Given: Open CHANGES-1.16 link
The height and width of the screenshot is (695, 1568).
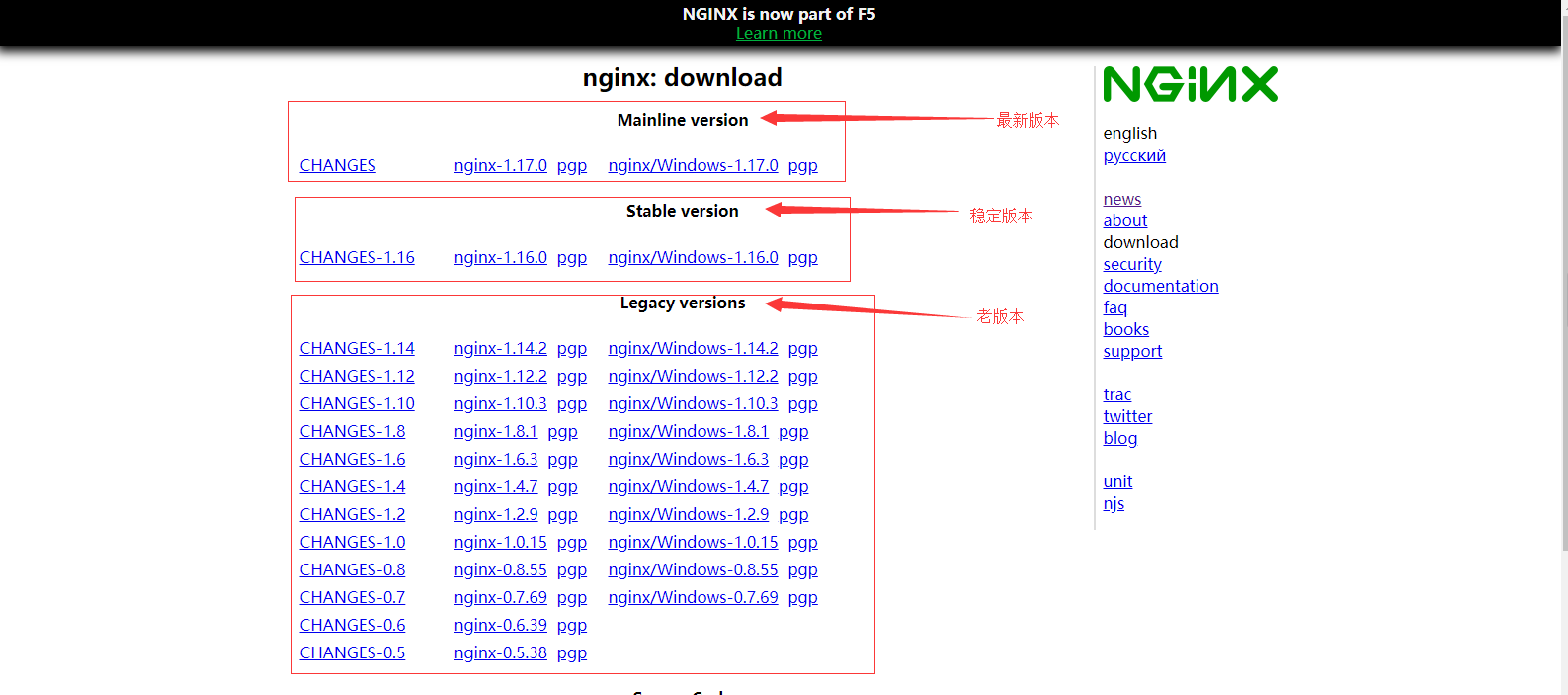Looking at the screenshot, I should tap(357, 257).
